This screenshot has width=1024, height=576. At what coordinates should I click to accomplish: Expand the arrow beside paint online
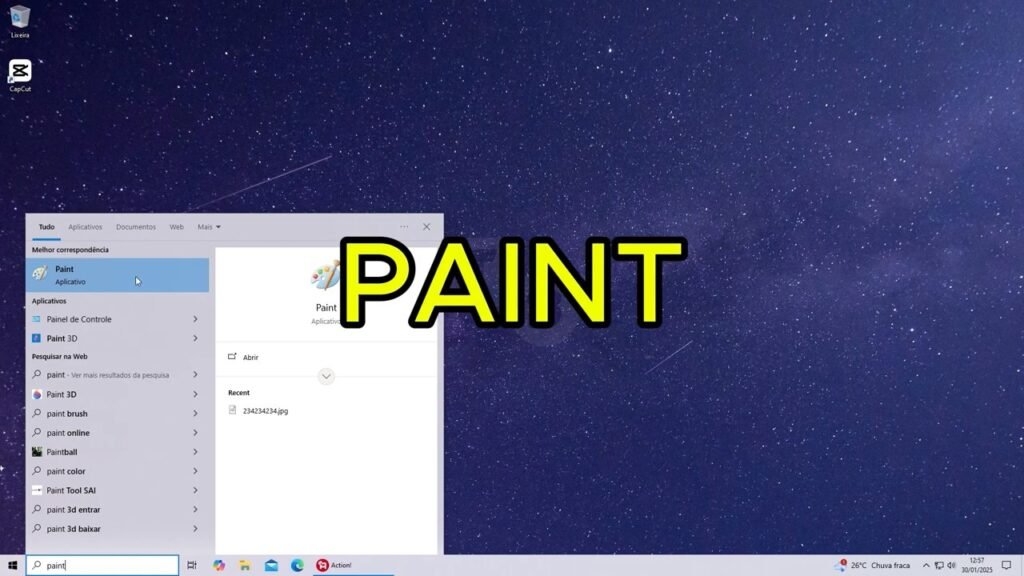pyautogui.click(x=195, y=432)
